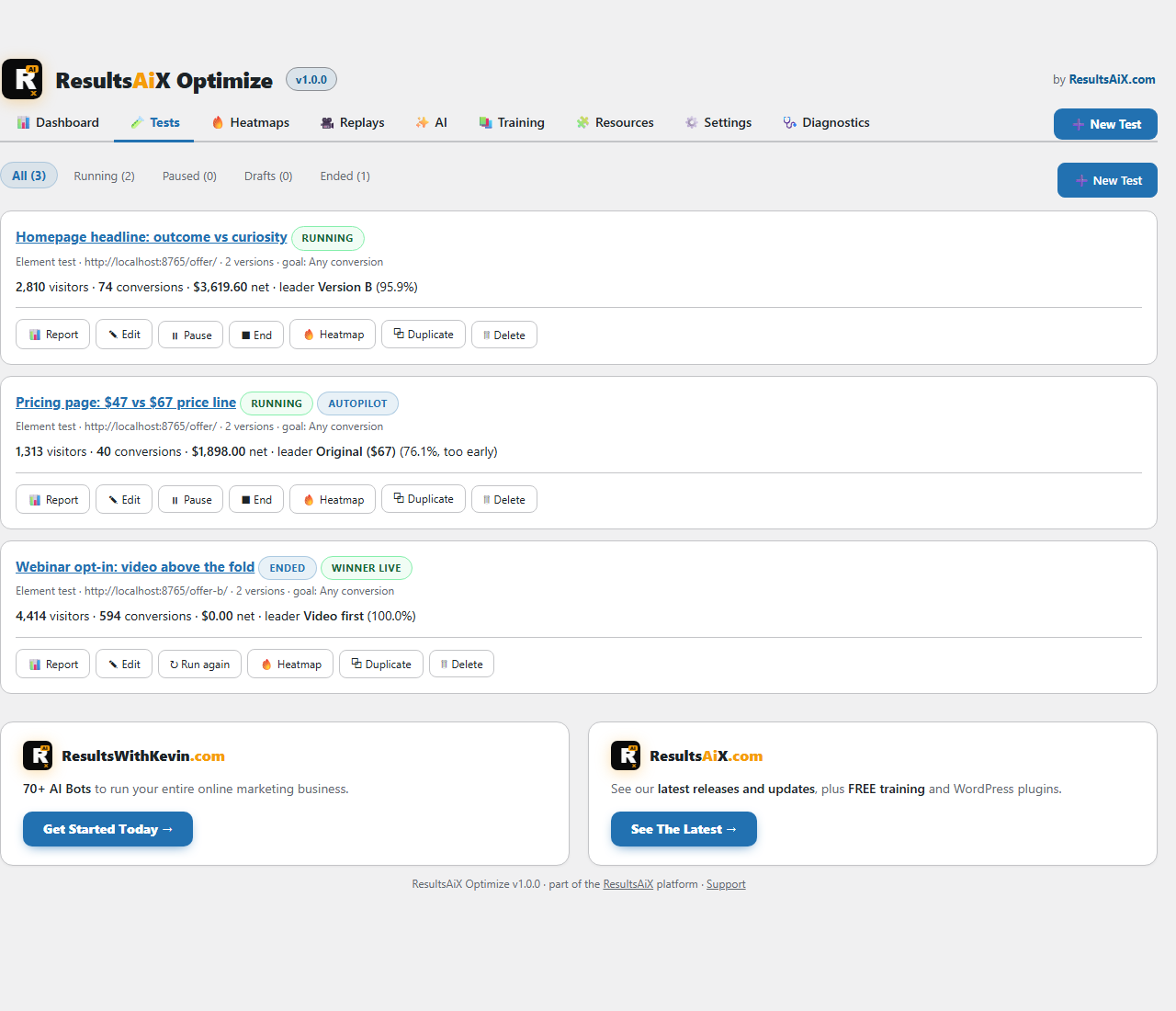This screenshot has width=1176, height=1011.
Task: Click the Support link in the footer
Action: click(726, 884)
